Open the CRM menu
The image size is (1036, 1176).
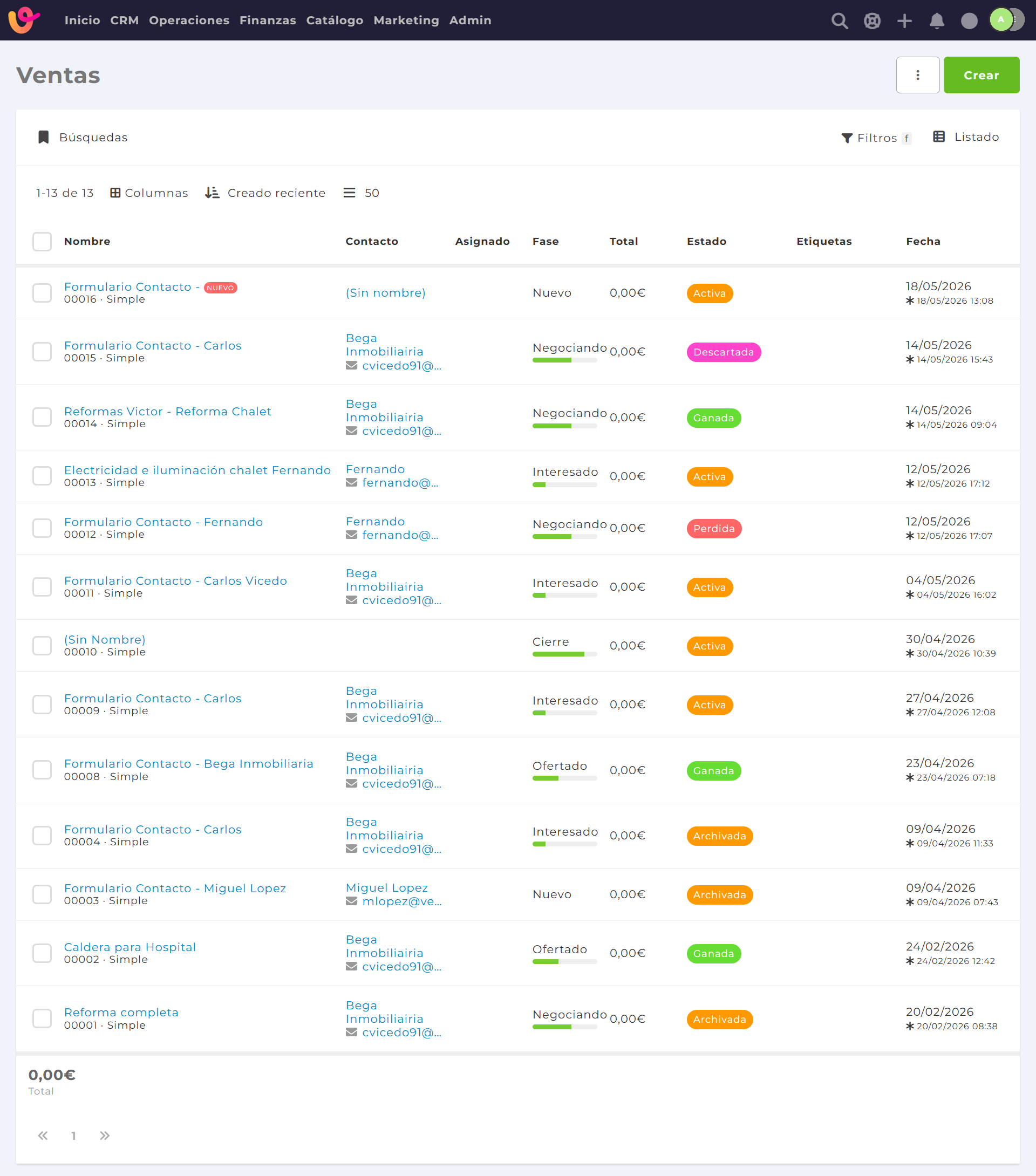124,20
